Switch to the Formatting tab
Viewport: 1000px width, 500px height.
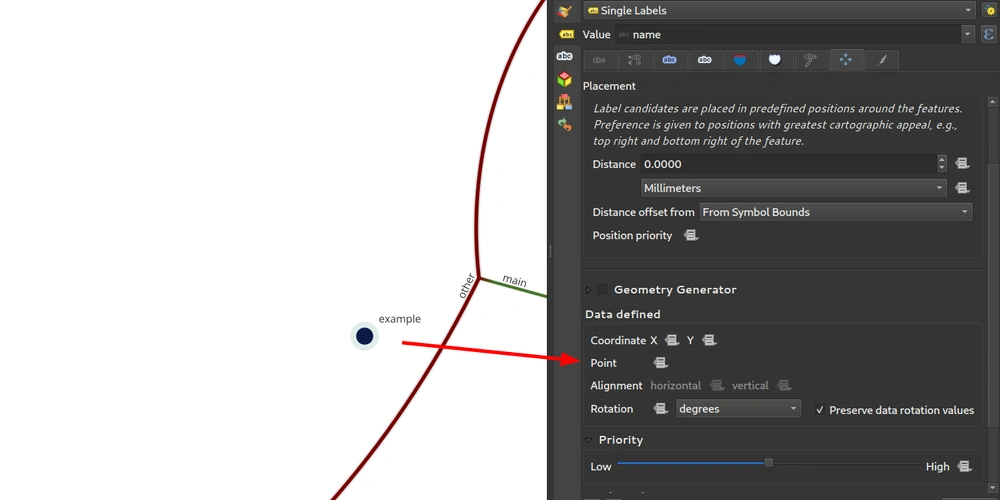(x=635, y=60)
